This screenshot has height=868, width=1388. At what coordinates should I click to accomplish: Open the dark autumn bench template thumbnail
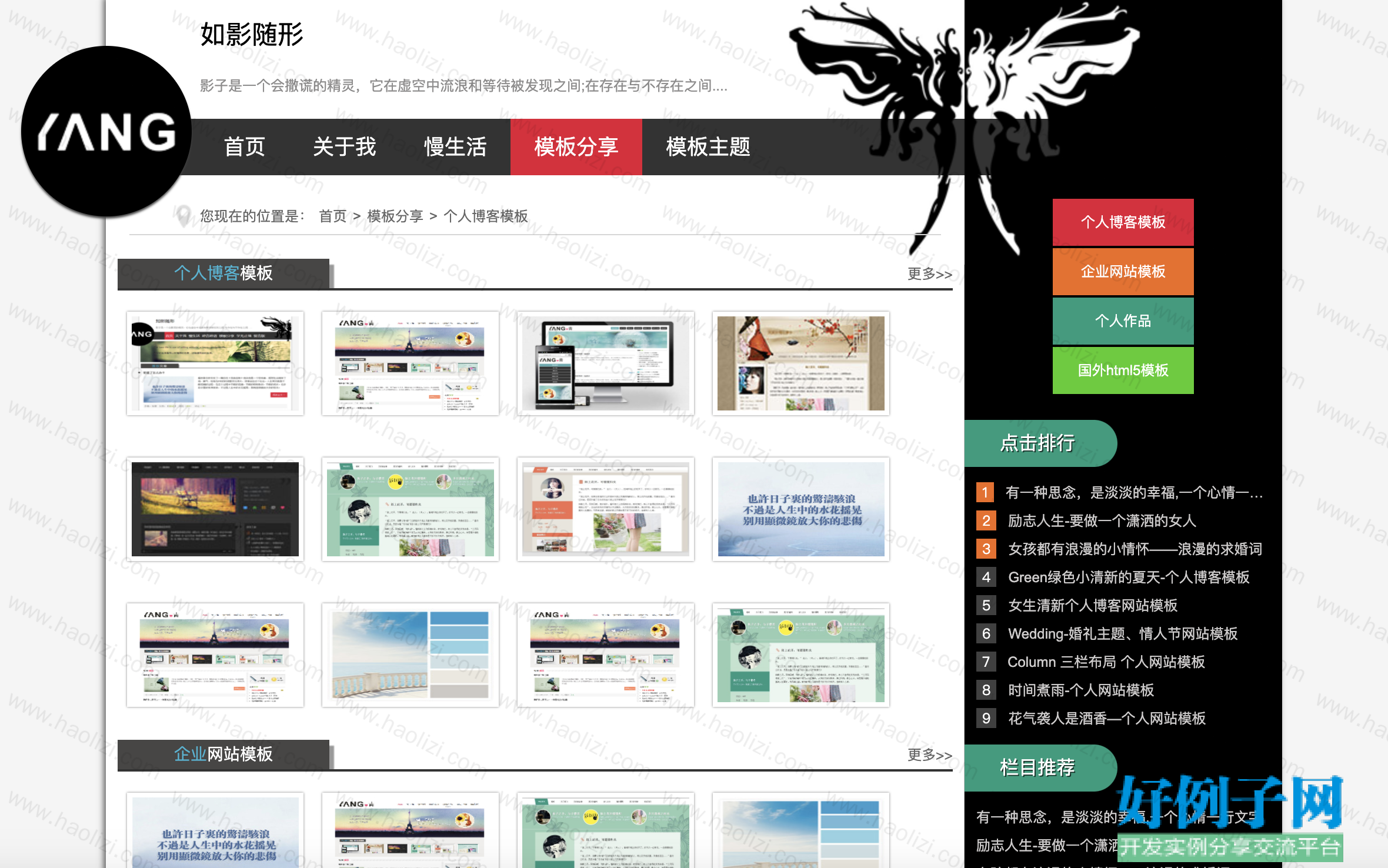tap(215, 509)
